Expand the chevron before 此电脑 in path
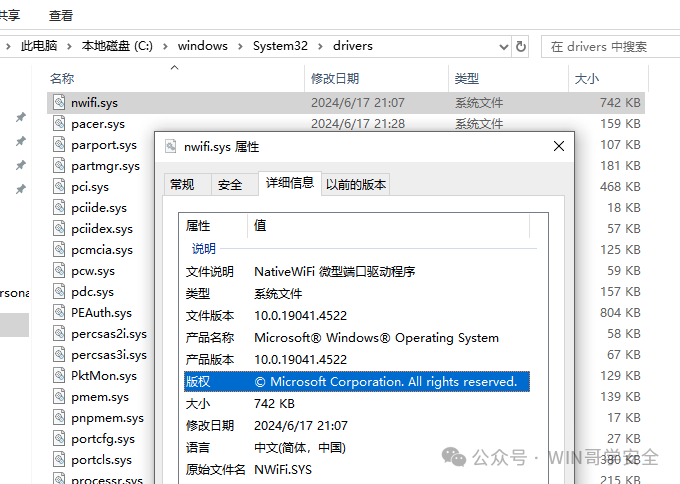This screenshot has height=484, width=680. pyautogui.click(x=8, y=46)
